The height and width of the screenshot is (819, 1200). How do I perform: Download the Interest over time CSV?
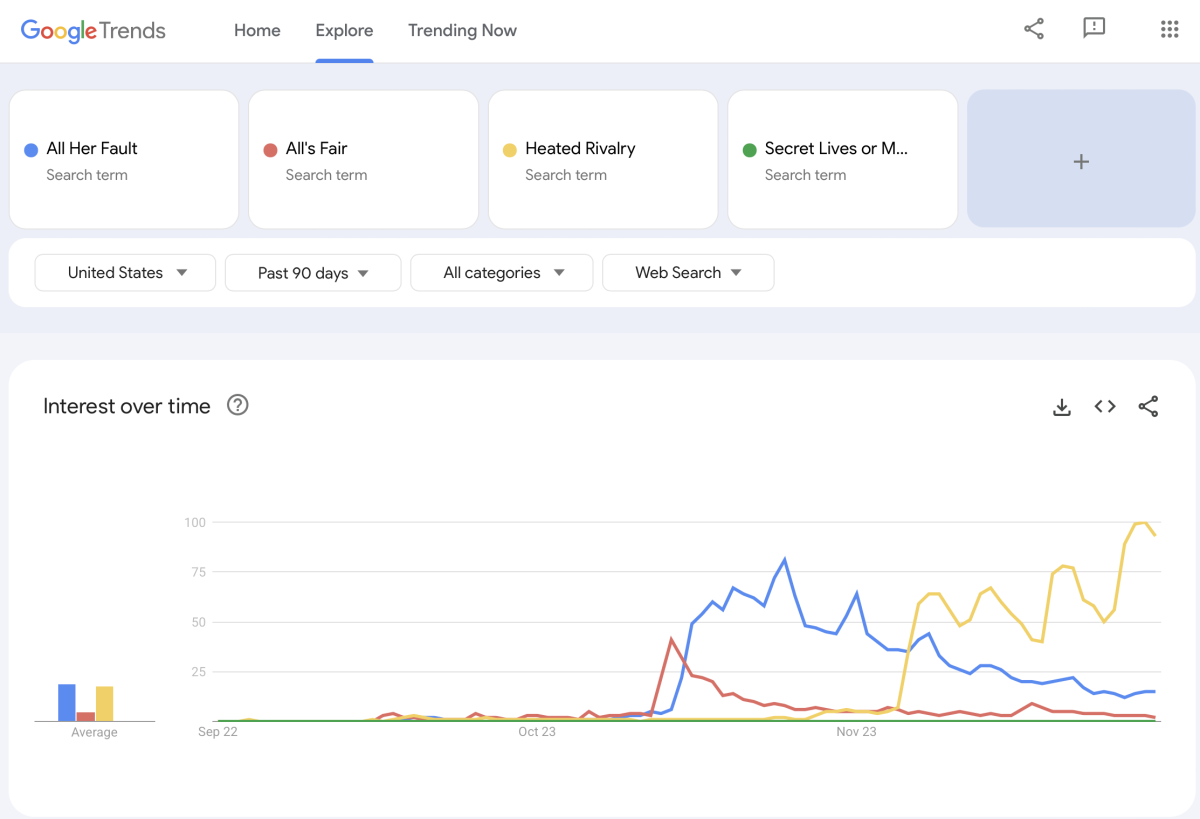coord(1062,406)
